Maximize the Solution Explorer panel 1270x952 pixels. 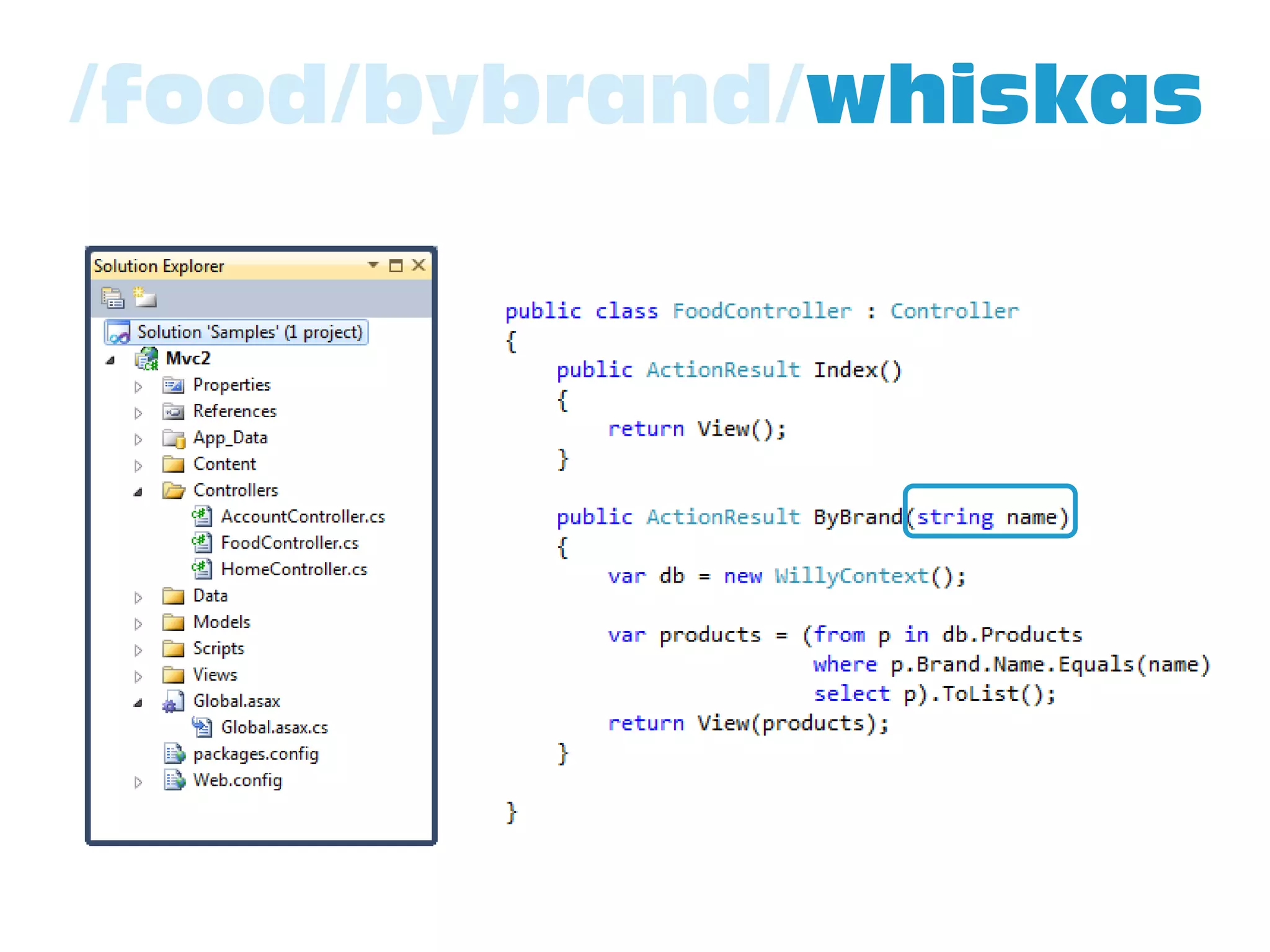pyautogui.click(x=396, y=266)
